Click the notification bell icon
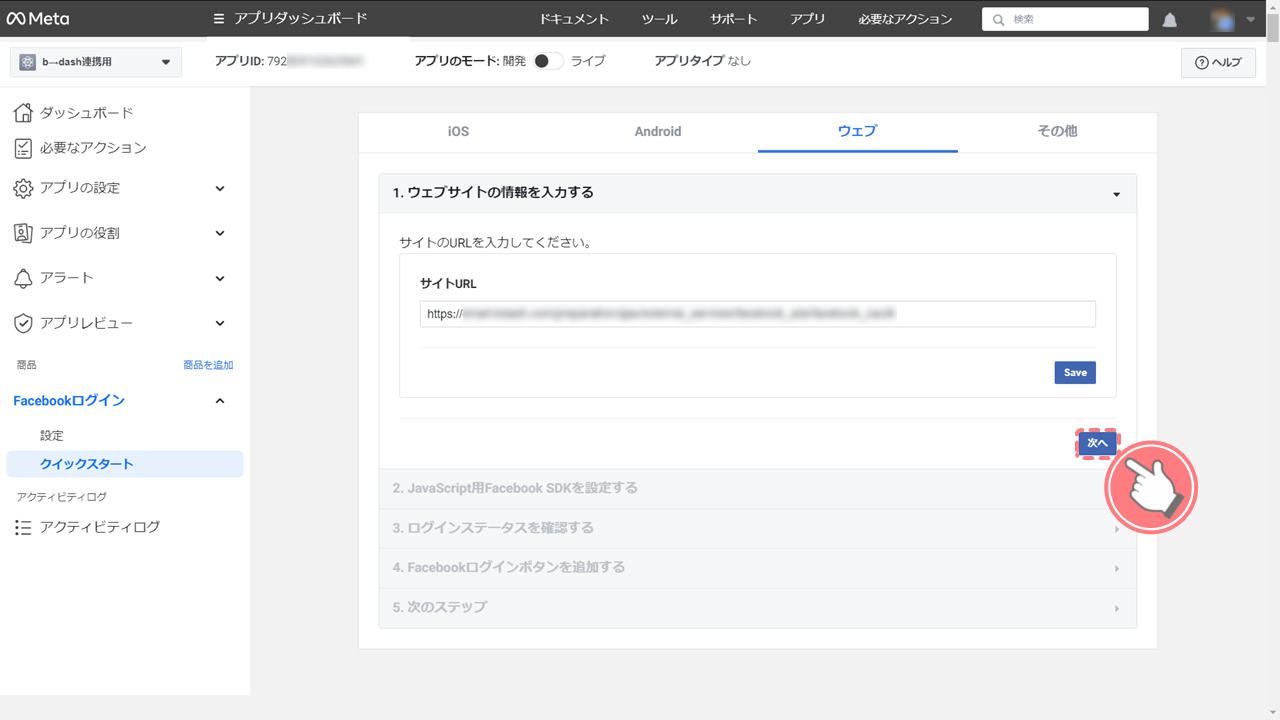Viewport: 1280px width, 720px height. coord(1170,20)
